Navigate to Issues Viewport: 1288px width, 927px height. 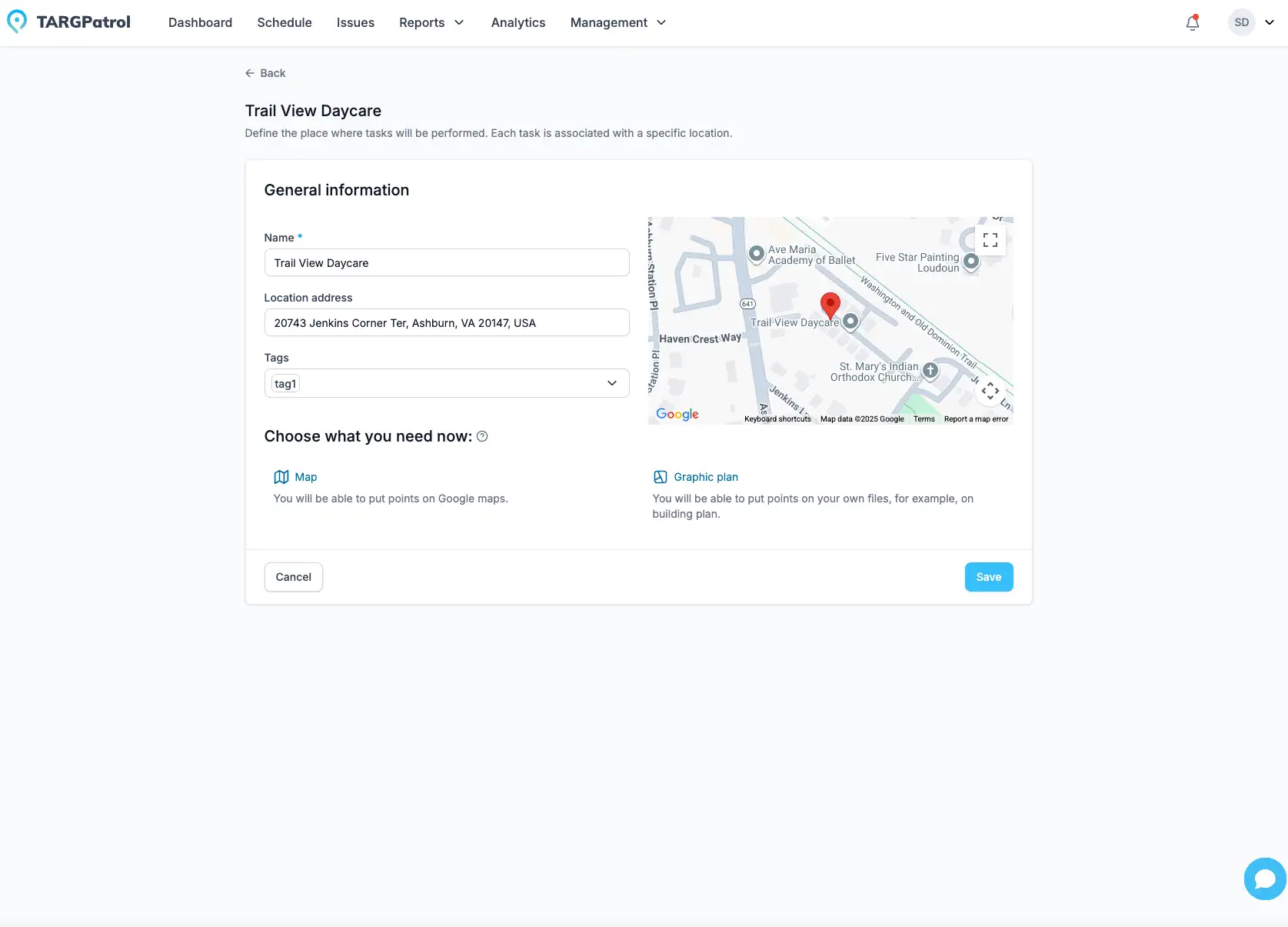pos(355,22)
